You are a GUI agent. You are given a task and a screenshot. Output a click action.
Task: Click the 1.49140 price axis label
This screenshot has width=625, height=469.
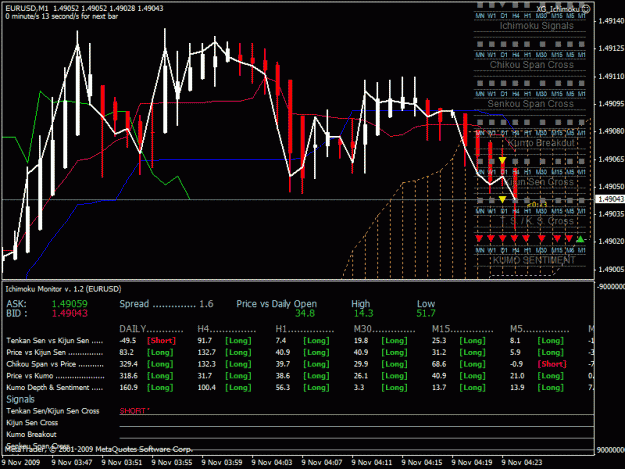click(611, 21)
